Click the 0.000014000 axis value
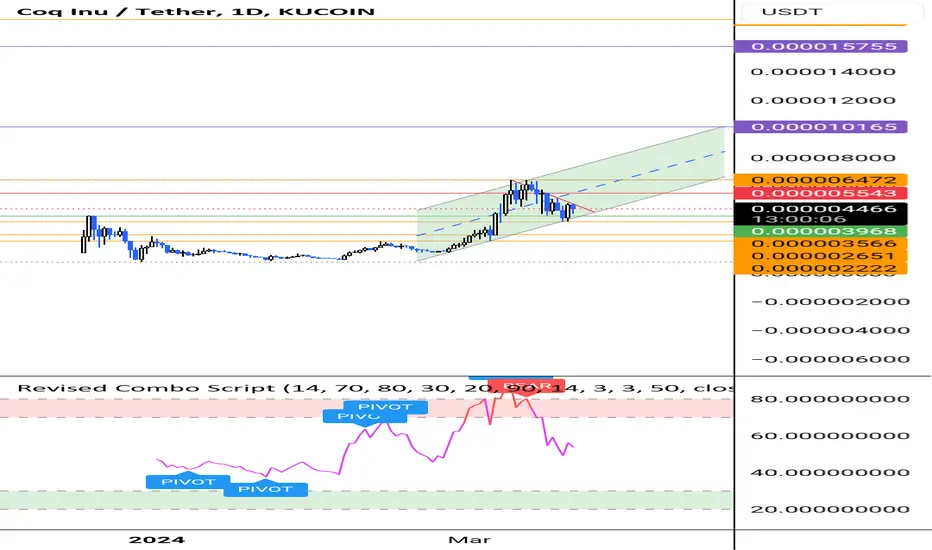The width and height of the screenshot is (932, 550). [823, 71]
